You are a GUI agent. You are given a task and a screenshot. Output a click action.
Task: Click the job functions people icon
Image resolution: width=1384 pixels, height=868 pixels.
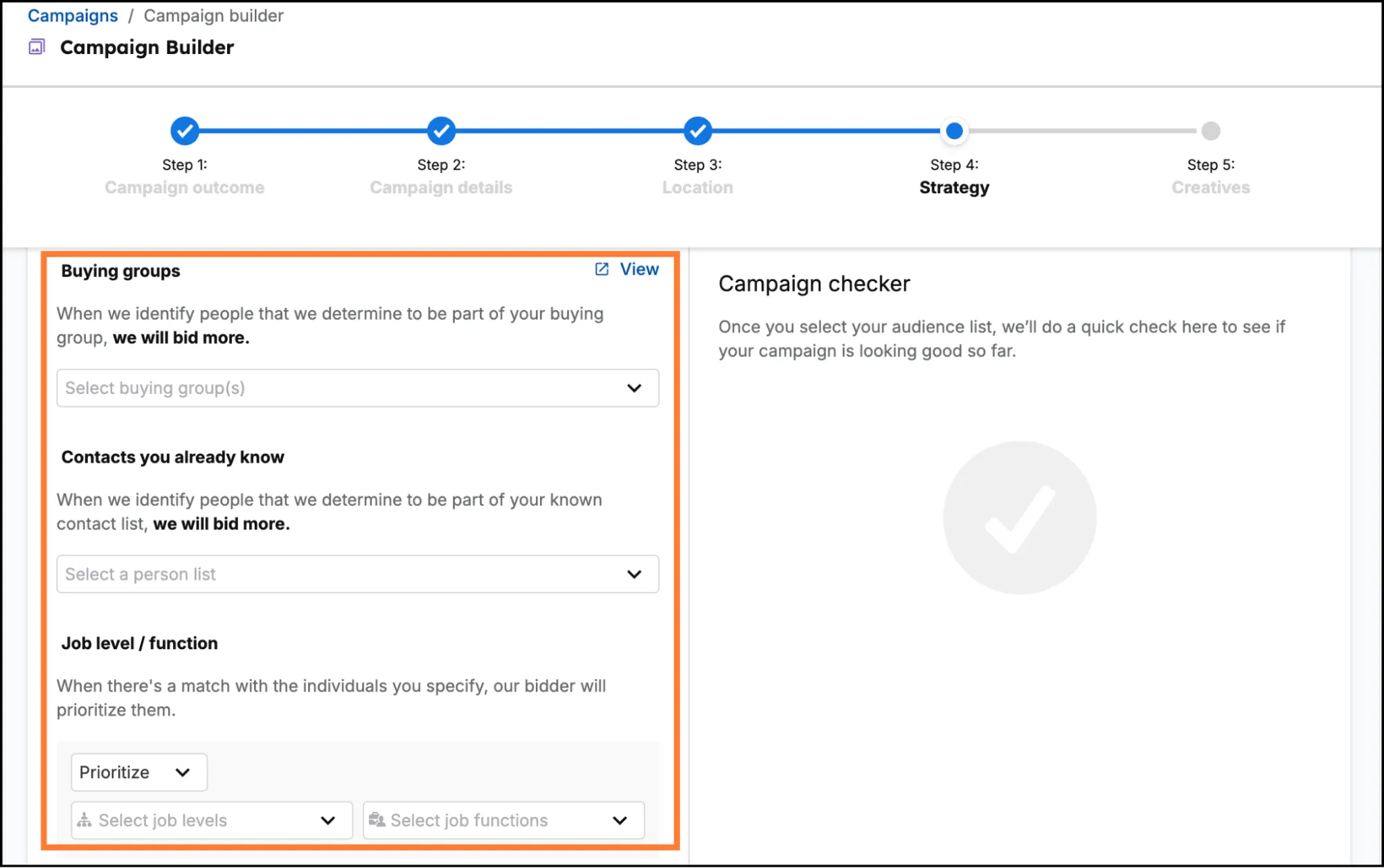378,820
